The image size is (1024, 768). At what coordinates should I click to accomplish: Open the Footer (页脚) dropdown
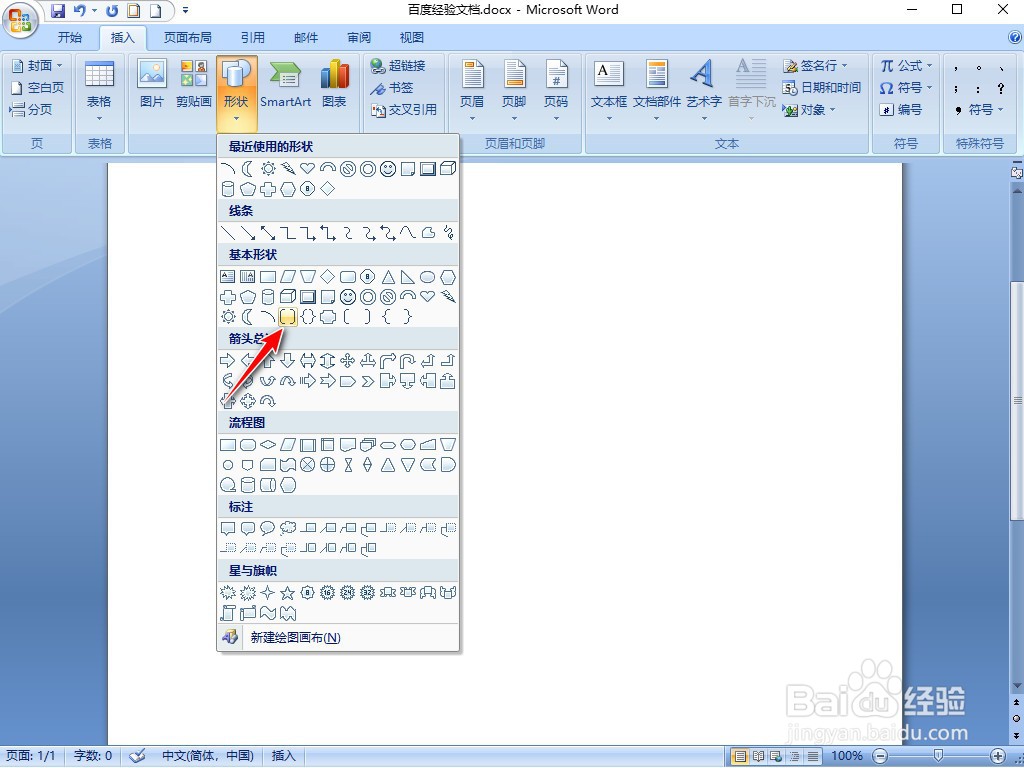(514, 90)
